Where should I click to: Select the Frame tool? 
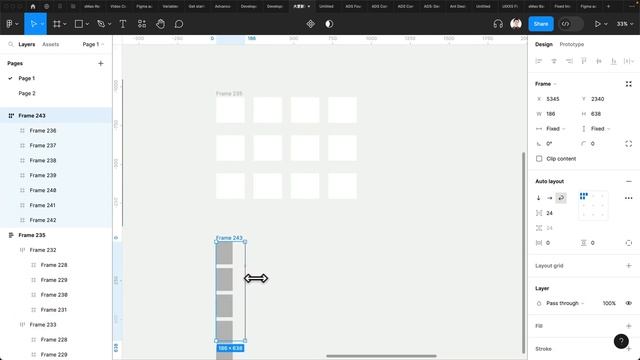pos(57,24)
